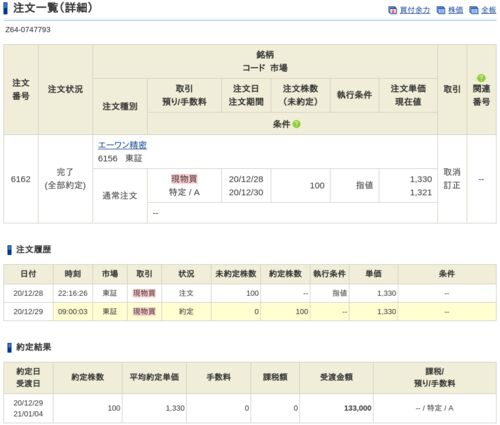Select the 133,000 受渡金額 value
This screenshot has width=500, height=425.
(x=358, y=408)
